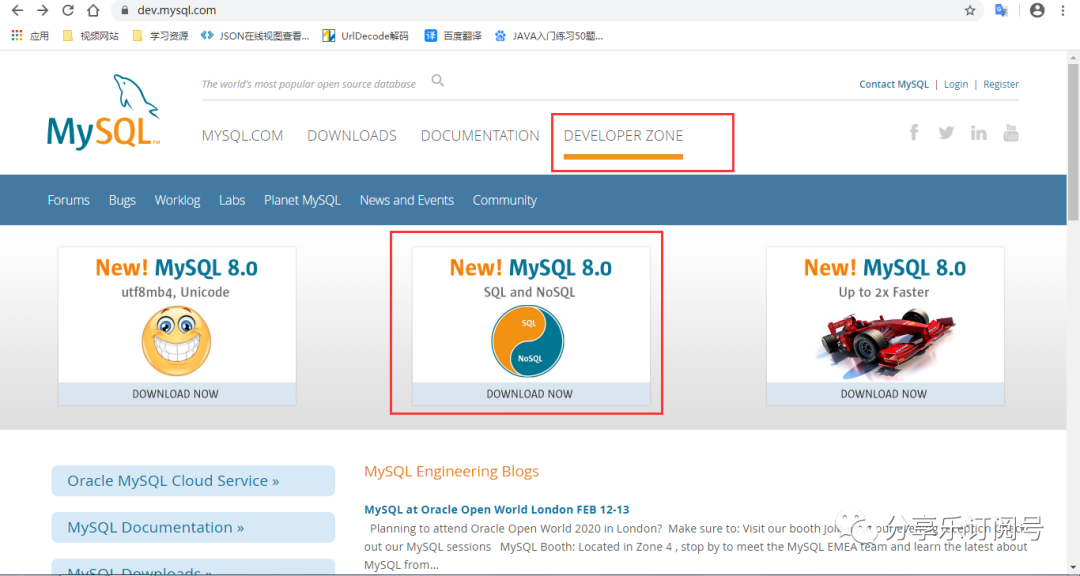Click the SQL and NoSQL yin-yang image
Viewport: 1080px width, 576px height.
528,342
